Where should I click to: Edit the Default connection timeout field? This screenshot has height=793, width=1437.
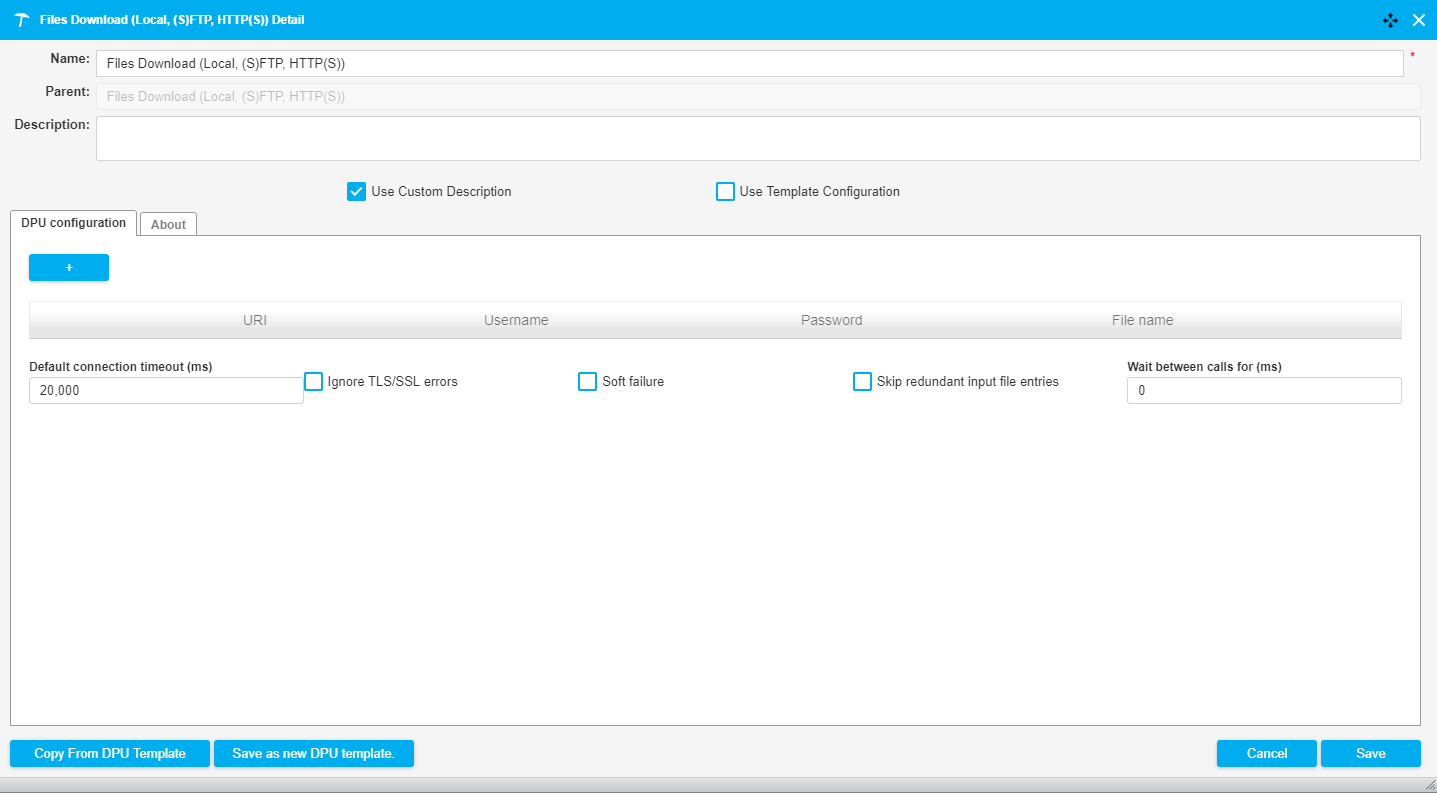[166, 391]
